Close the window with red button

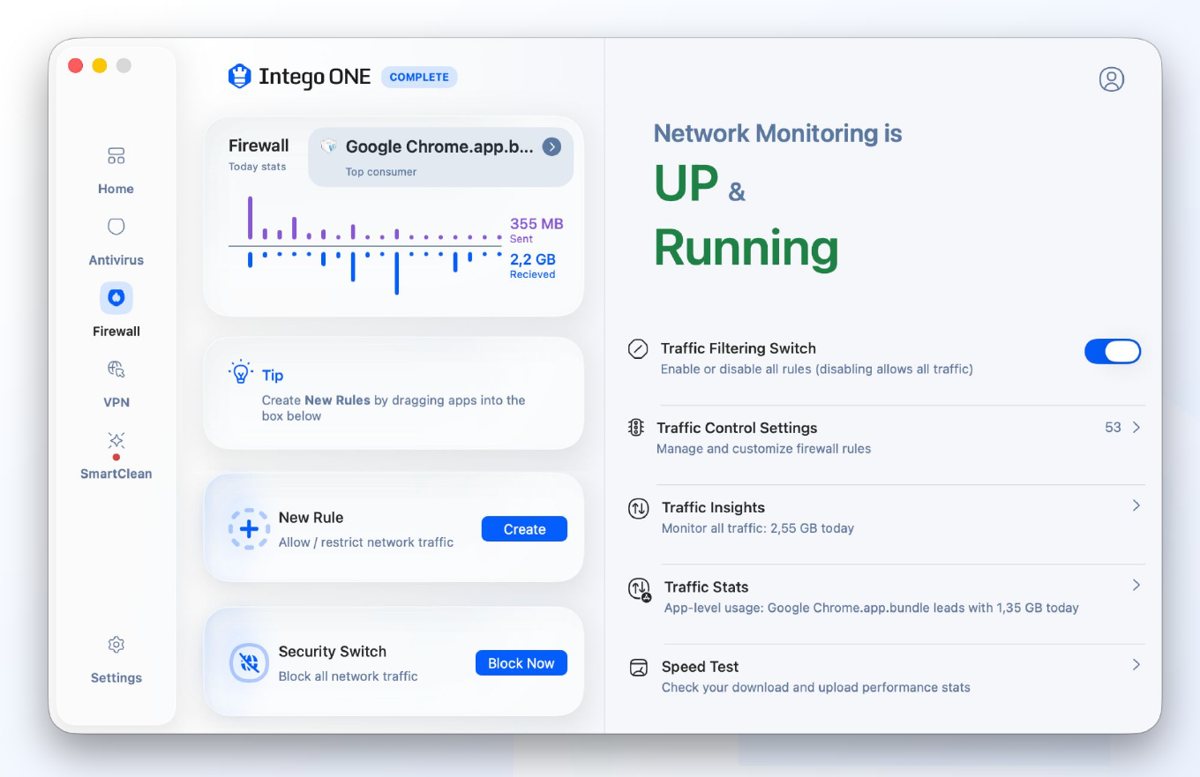[75, 66]
